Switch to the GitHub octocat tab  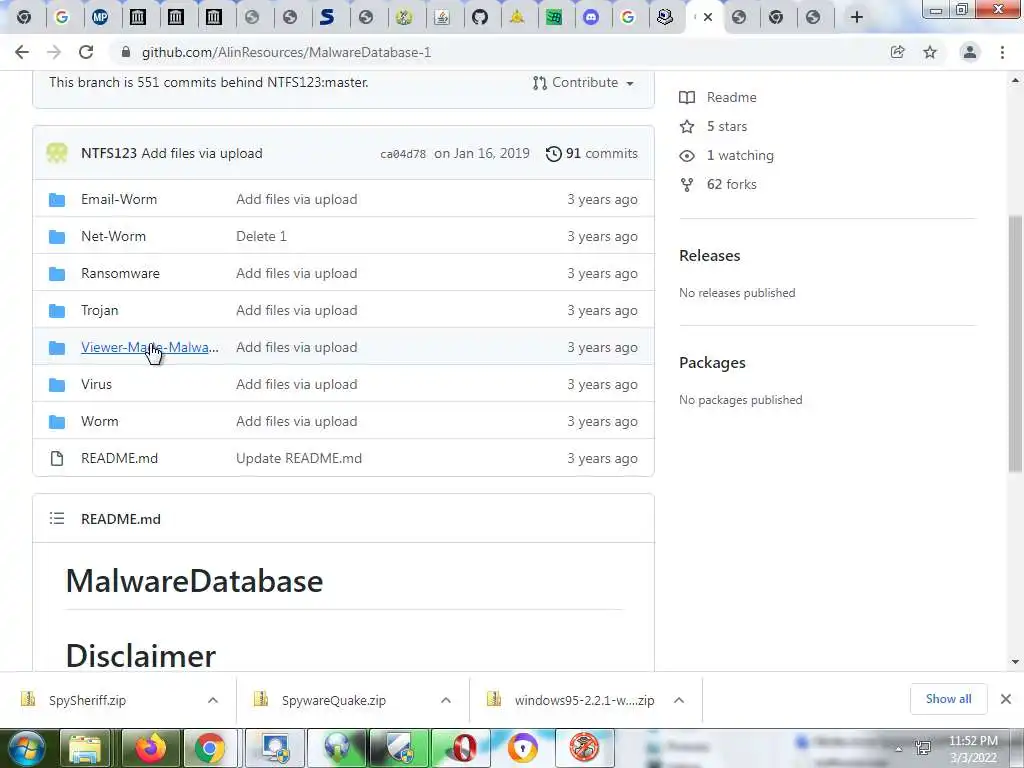pos(480,17)
